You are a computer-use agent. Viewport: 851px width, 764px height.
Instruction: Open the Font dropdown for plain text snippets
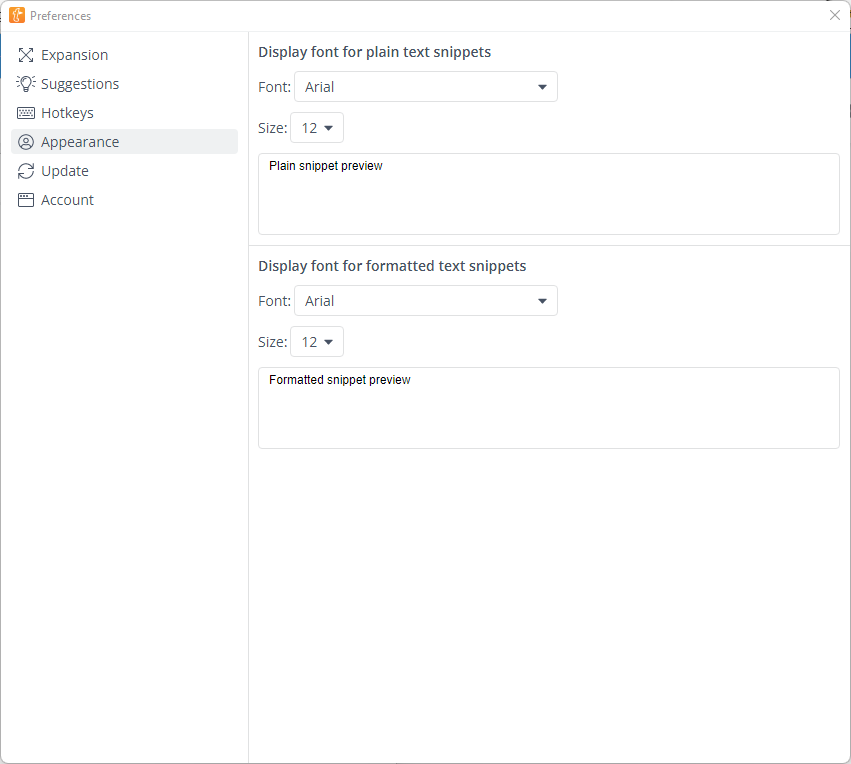point(425,87)
